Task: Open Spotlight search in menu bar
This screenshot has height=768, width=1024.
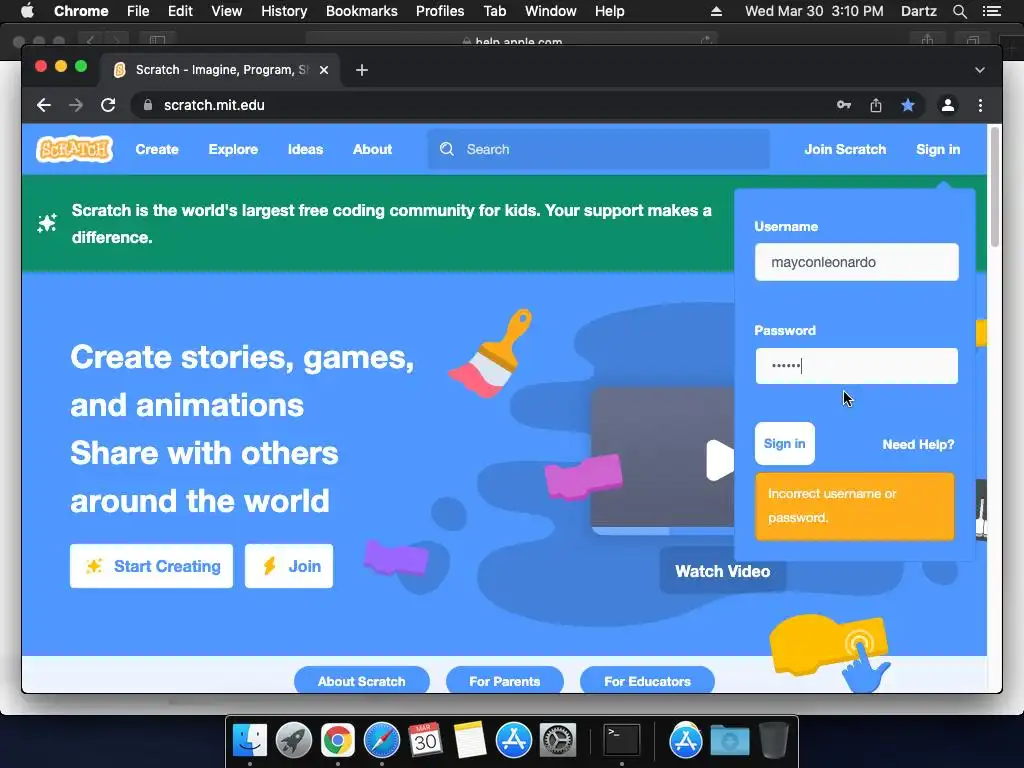Action: [959, 11]
